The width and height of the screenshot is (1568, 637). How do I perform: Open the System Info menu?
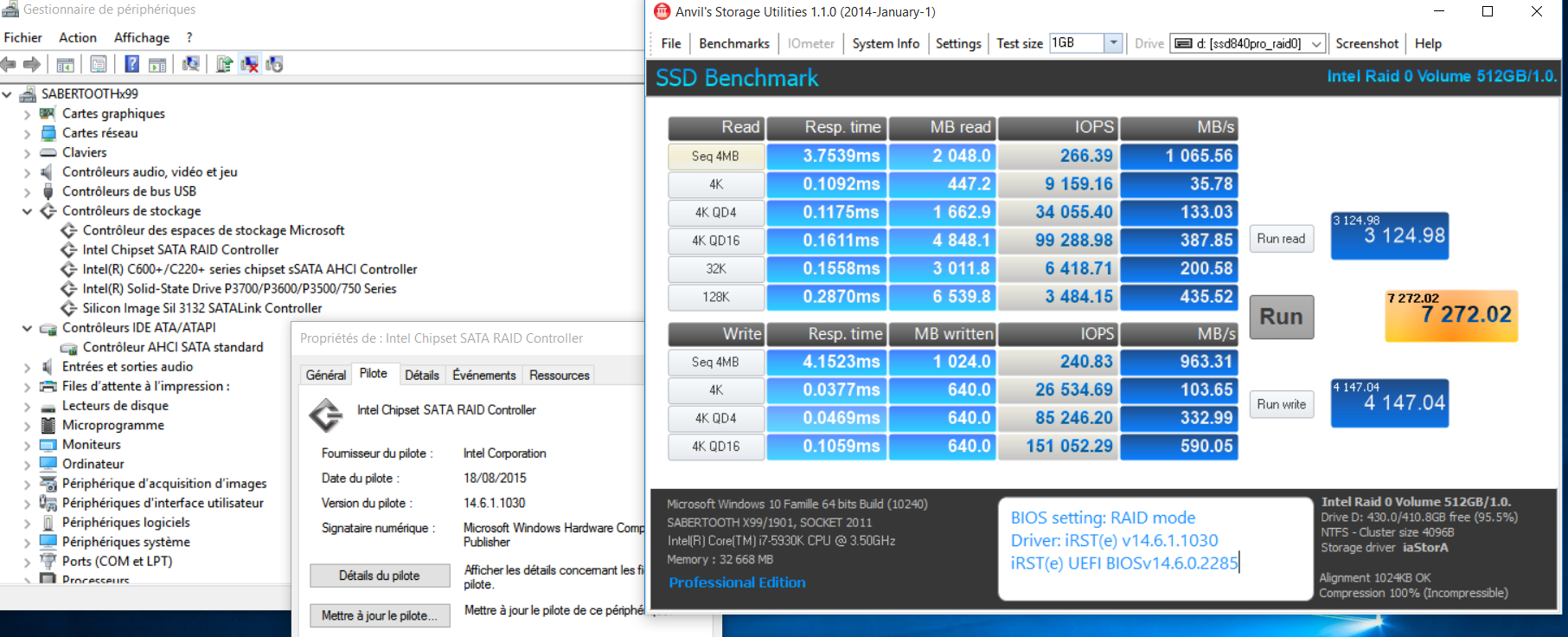[886, 43]
